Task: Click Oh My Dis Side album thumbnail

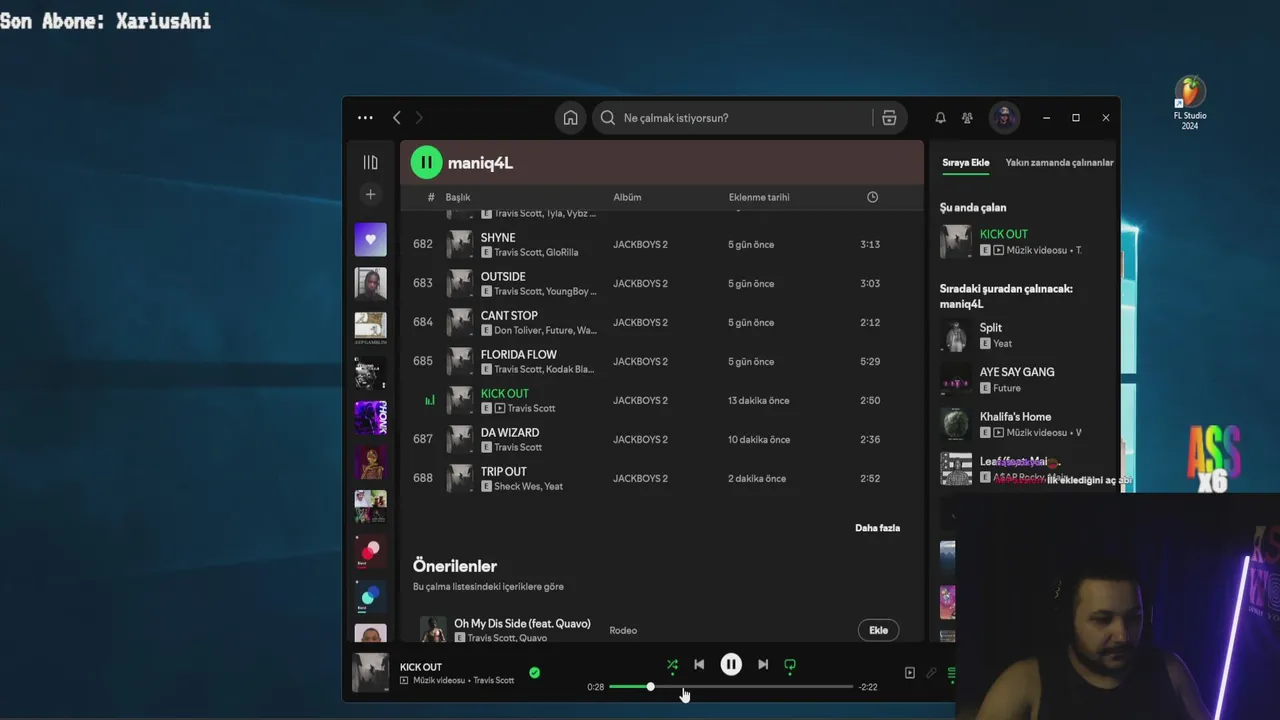Action: coord(433,629)
